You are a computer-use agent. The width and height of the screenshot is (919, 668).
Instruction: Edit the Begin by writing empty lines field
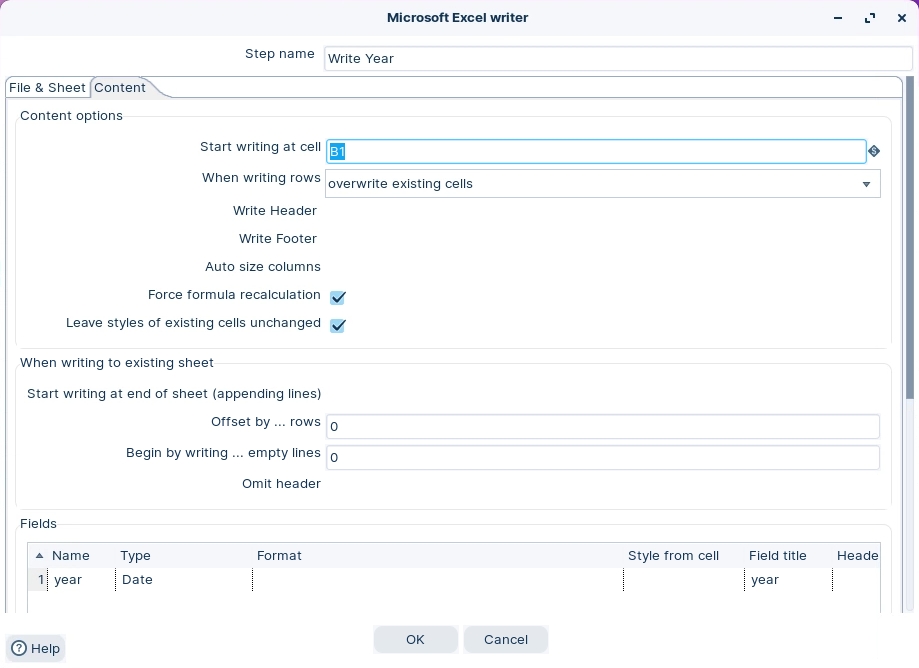(x=602, y=457)
